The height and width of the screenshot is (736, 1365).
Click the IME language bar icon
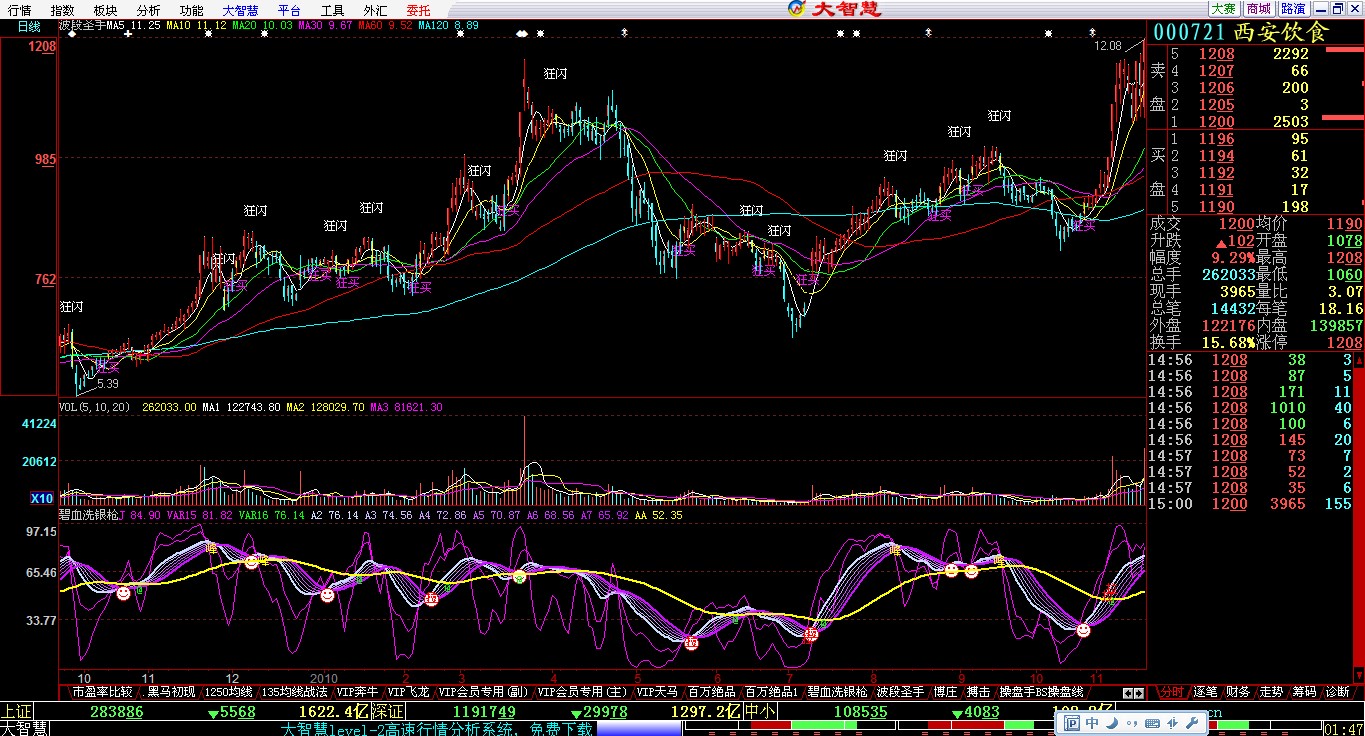pyautogui.click(x=1071, y=722)
